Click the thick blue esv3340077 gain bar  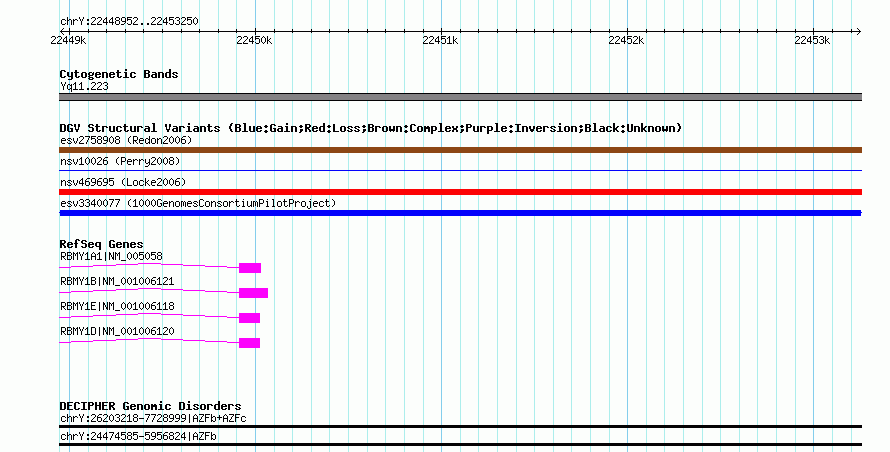[x=460, y=213]
